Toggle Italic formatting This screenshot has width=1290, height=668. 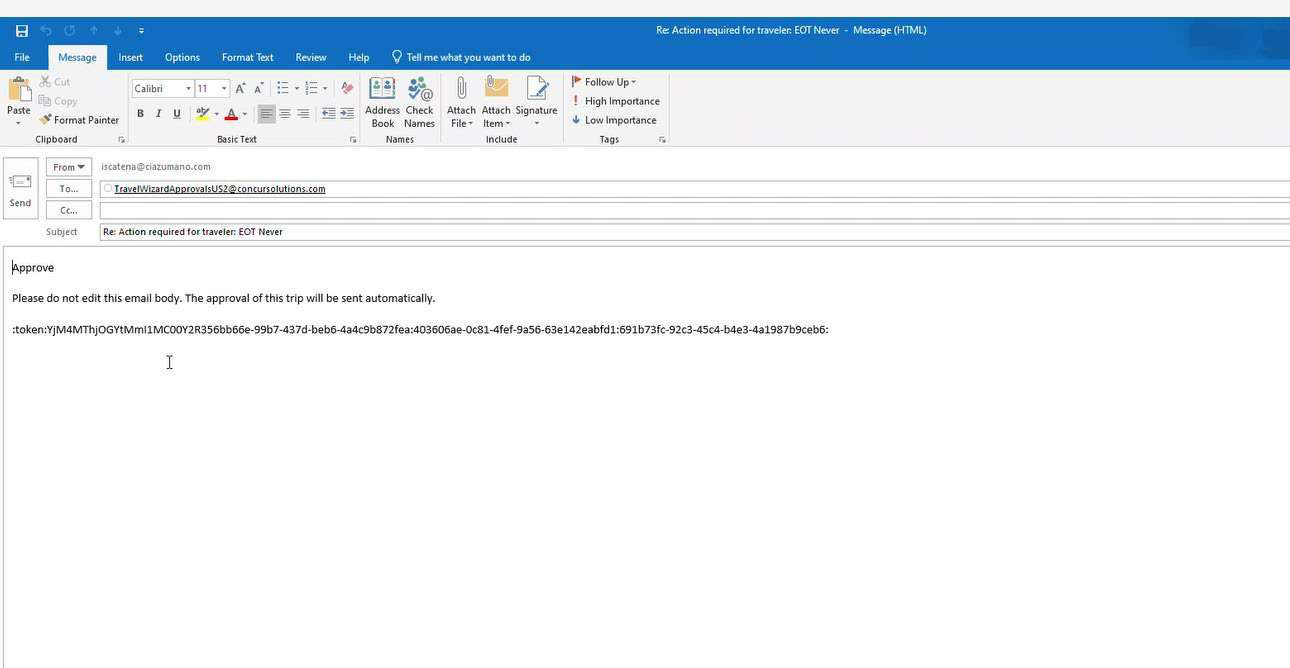coord(158,114)
